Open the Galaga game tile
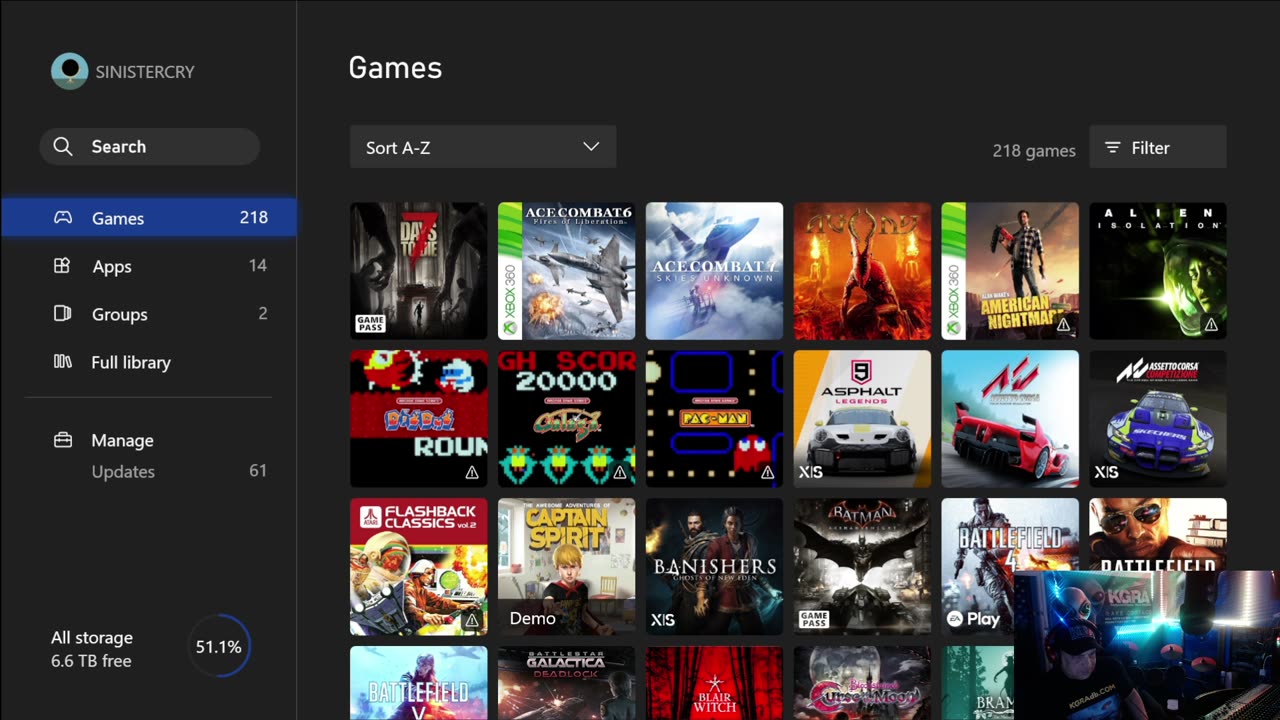The height and width of the screenshot is (720, 1280). point(567,419)
